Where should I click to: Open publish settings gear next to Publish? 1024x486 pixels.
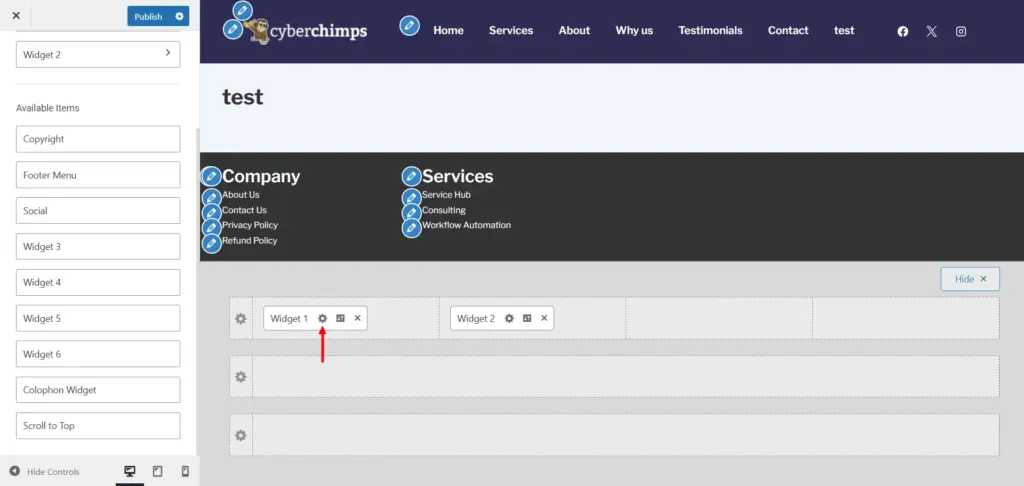tap(180, 16)
